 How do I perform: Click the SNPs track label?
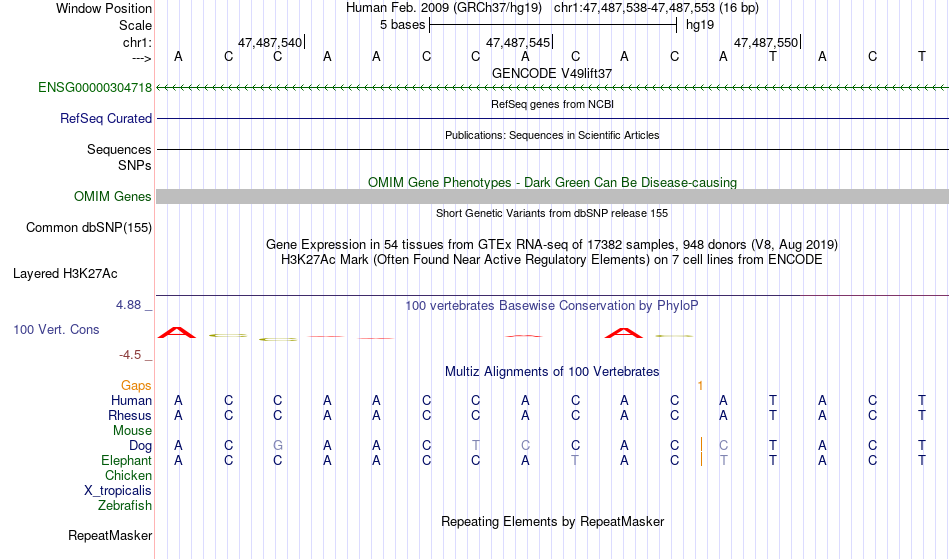click(135, 165)
